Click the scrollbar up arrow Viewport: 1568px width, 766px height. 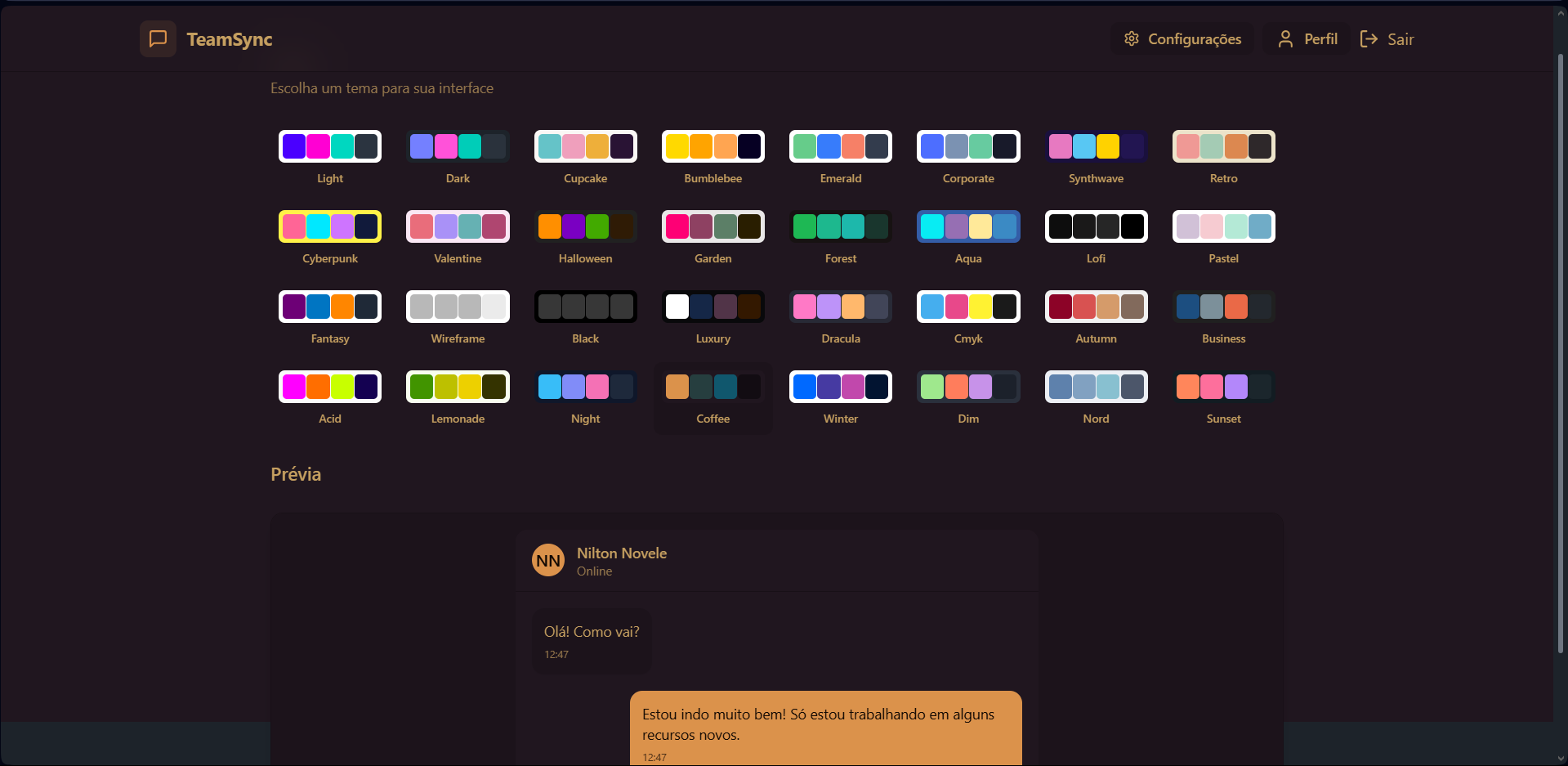click(x=1560, y=14)
